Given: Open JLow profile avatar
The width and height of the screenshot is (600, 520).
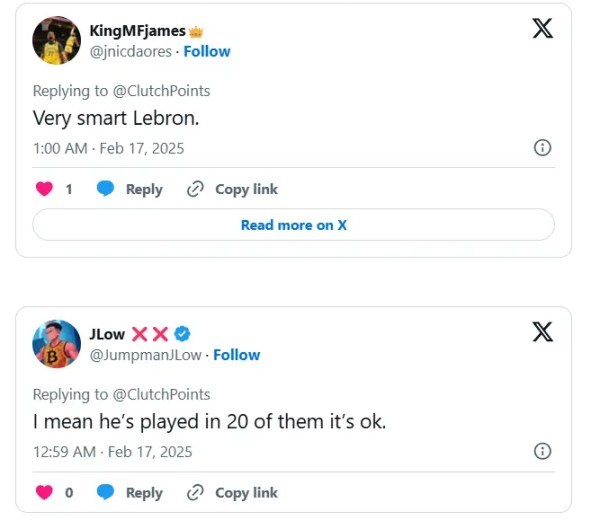Looking at the screenshot, I should [x=57, y=344].
